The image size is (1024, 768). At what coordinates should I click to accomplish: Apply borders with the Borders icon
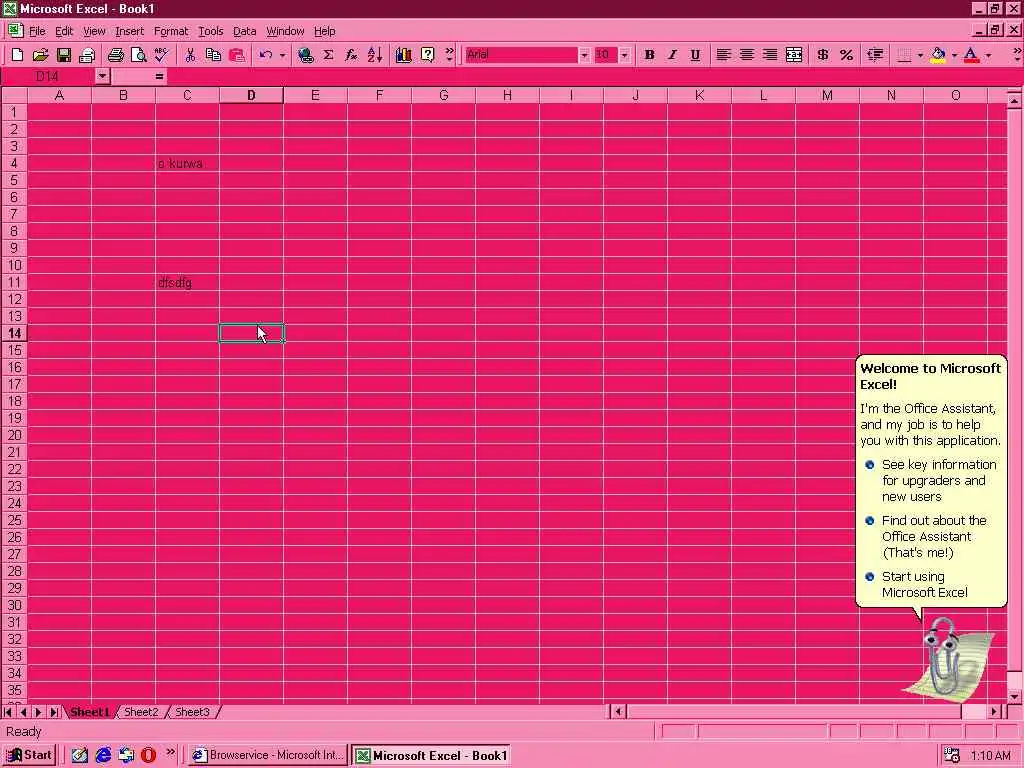tap(904, 55)
